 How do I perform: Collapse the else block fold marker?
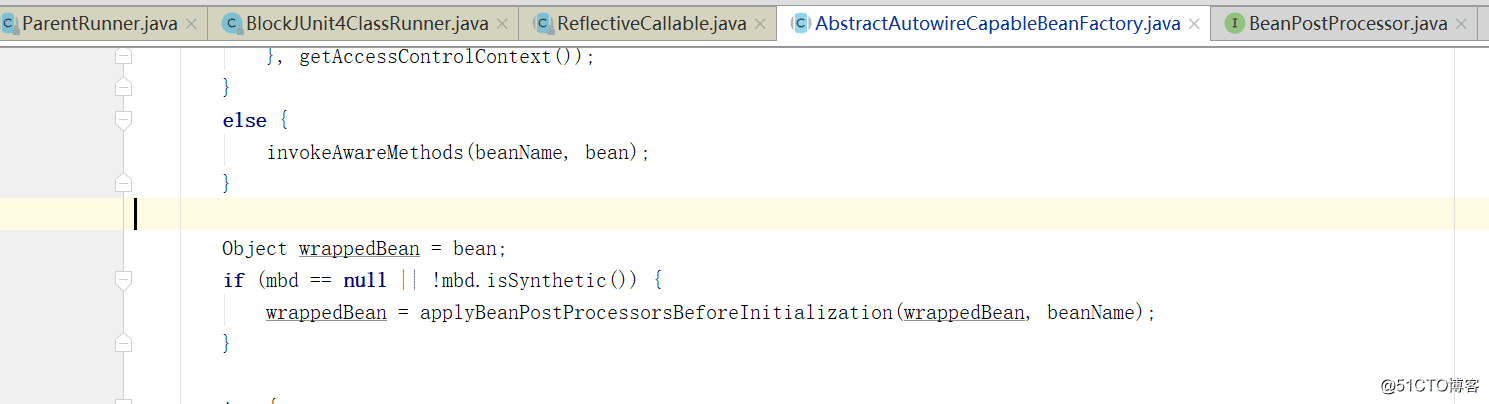click(x=124, y=121)
